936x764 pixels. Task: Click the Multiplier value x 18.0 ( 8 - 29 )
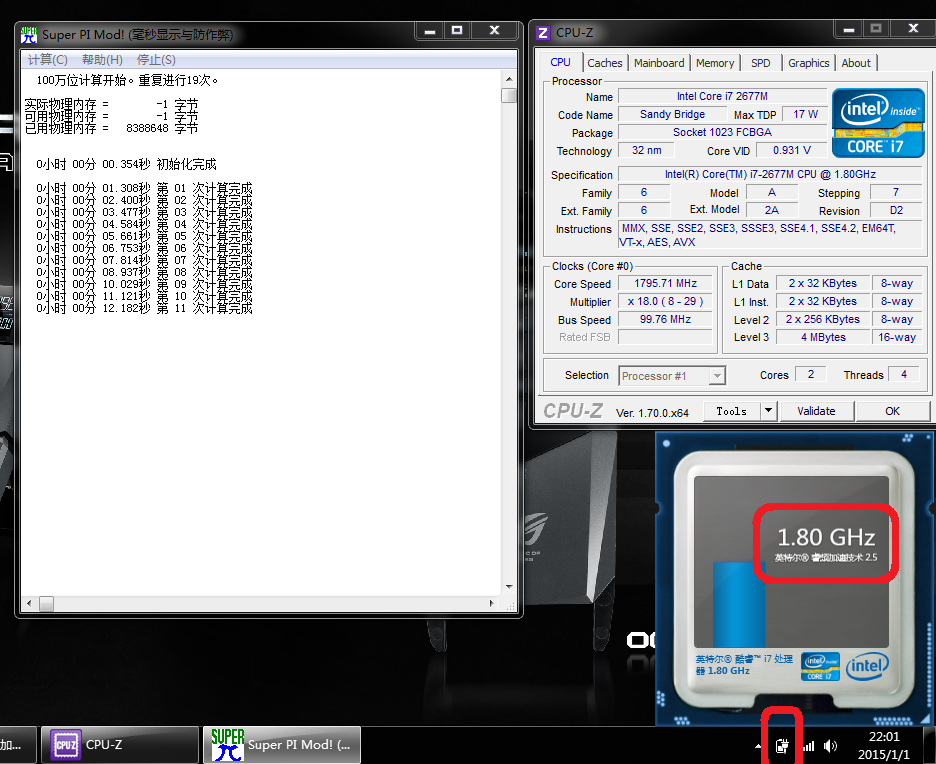pyautogui.click(x=665, y=301)
